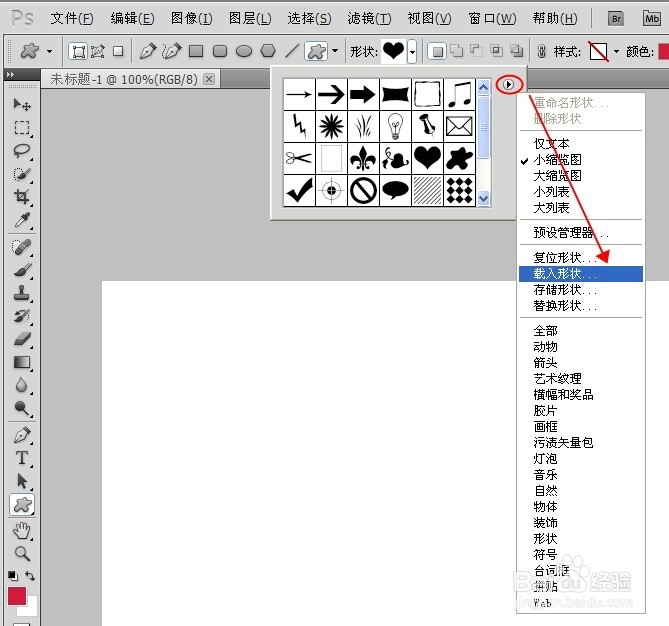Enable Shape Layers mode

[x=78, y=52]
